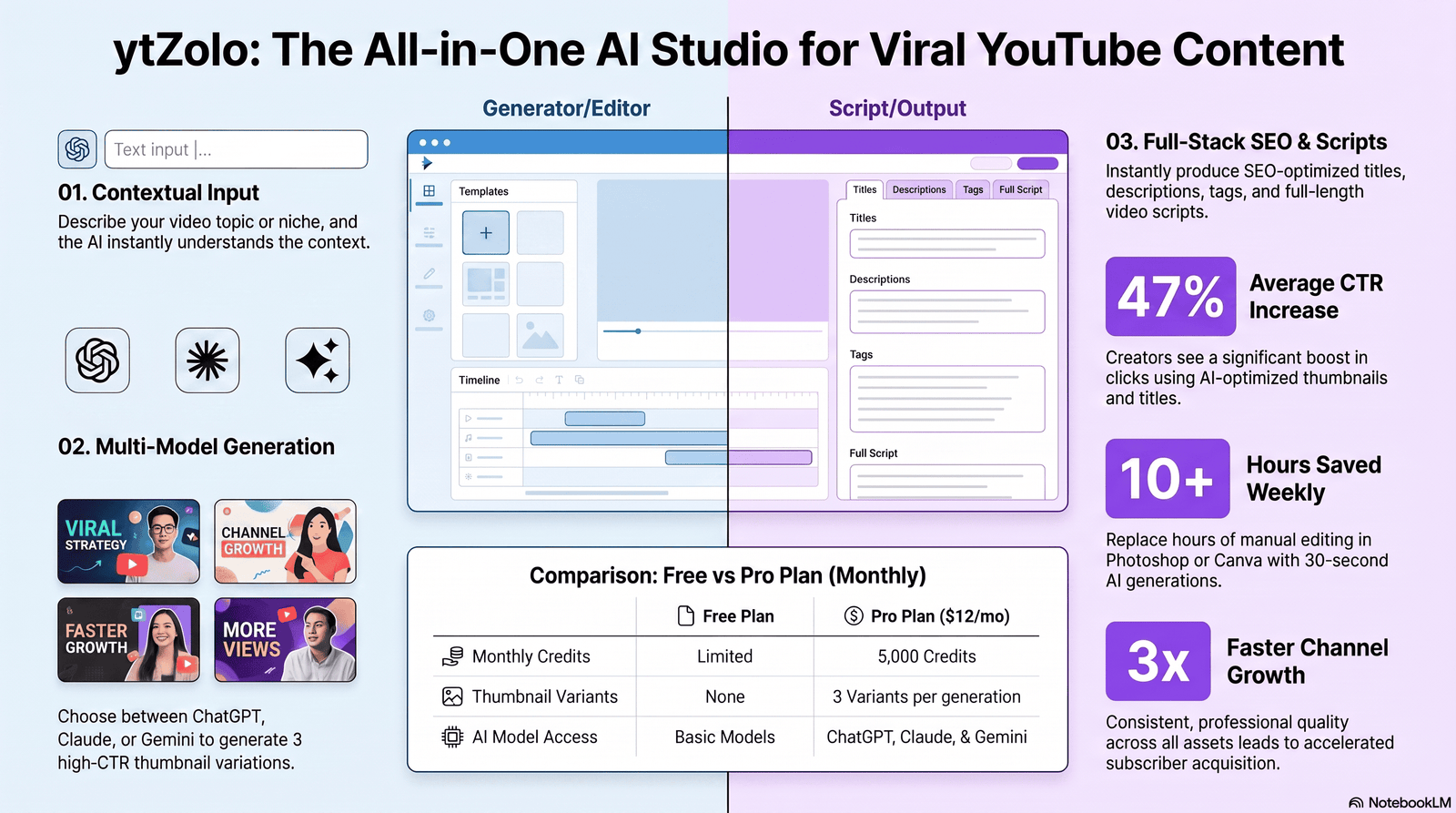Switch to the Titles tab
Viewport: 1456px width, 813px height.
click(864, 189)
